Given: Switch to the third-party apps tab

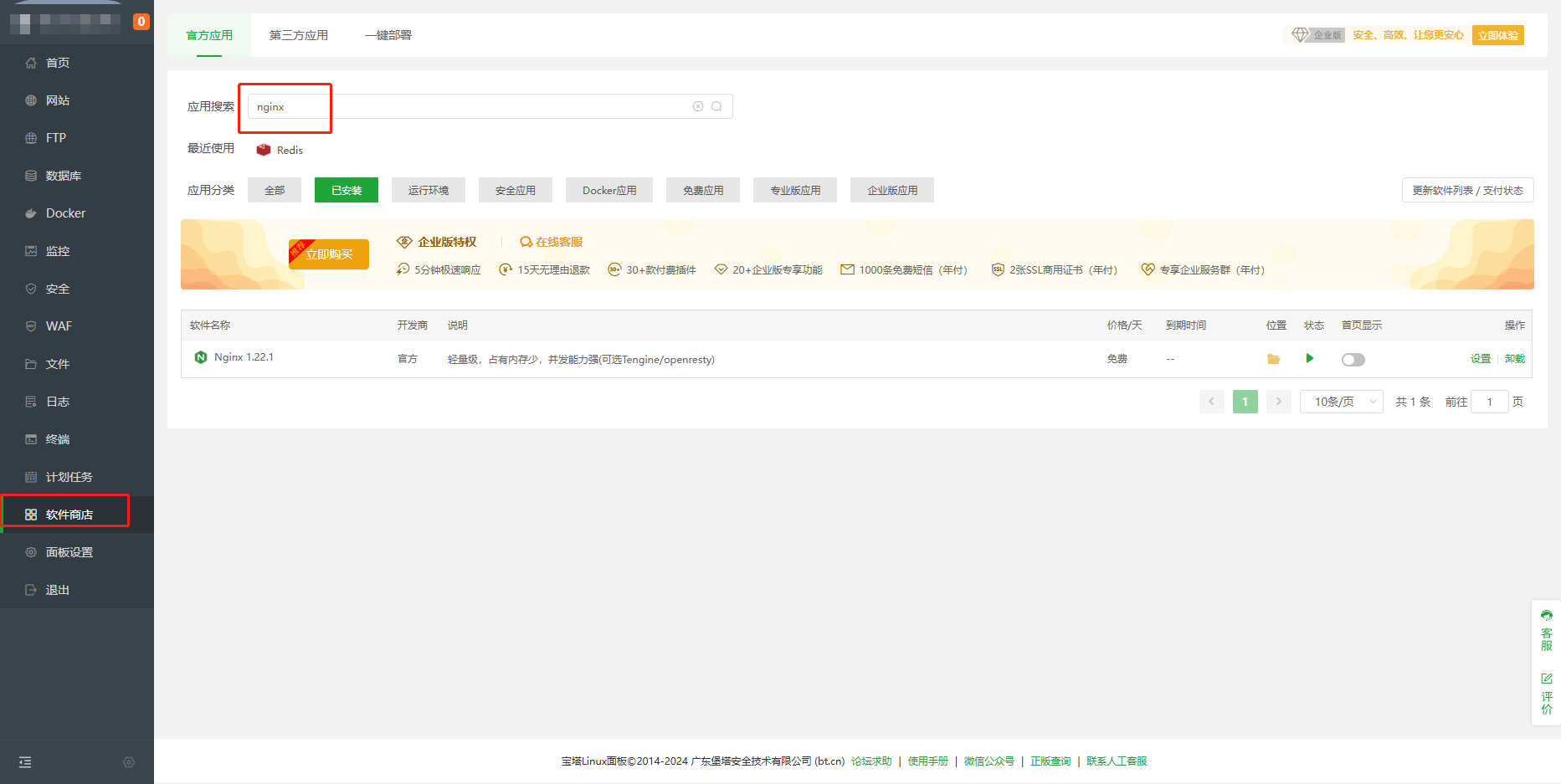Looking at the screenshot, I should (299, 35).
